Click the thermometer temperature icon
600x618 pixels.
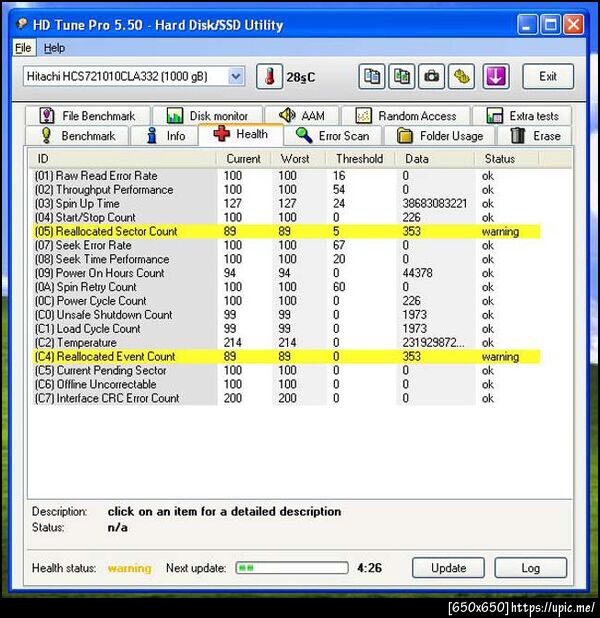[269, 76]
